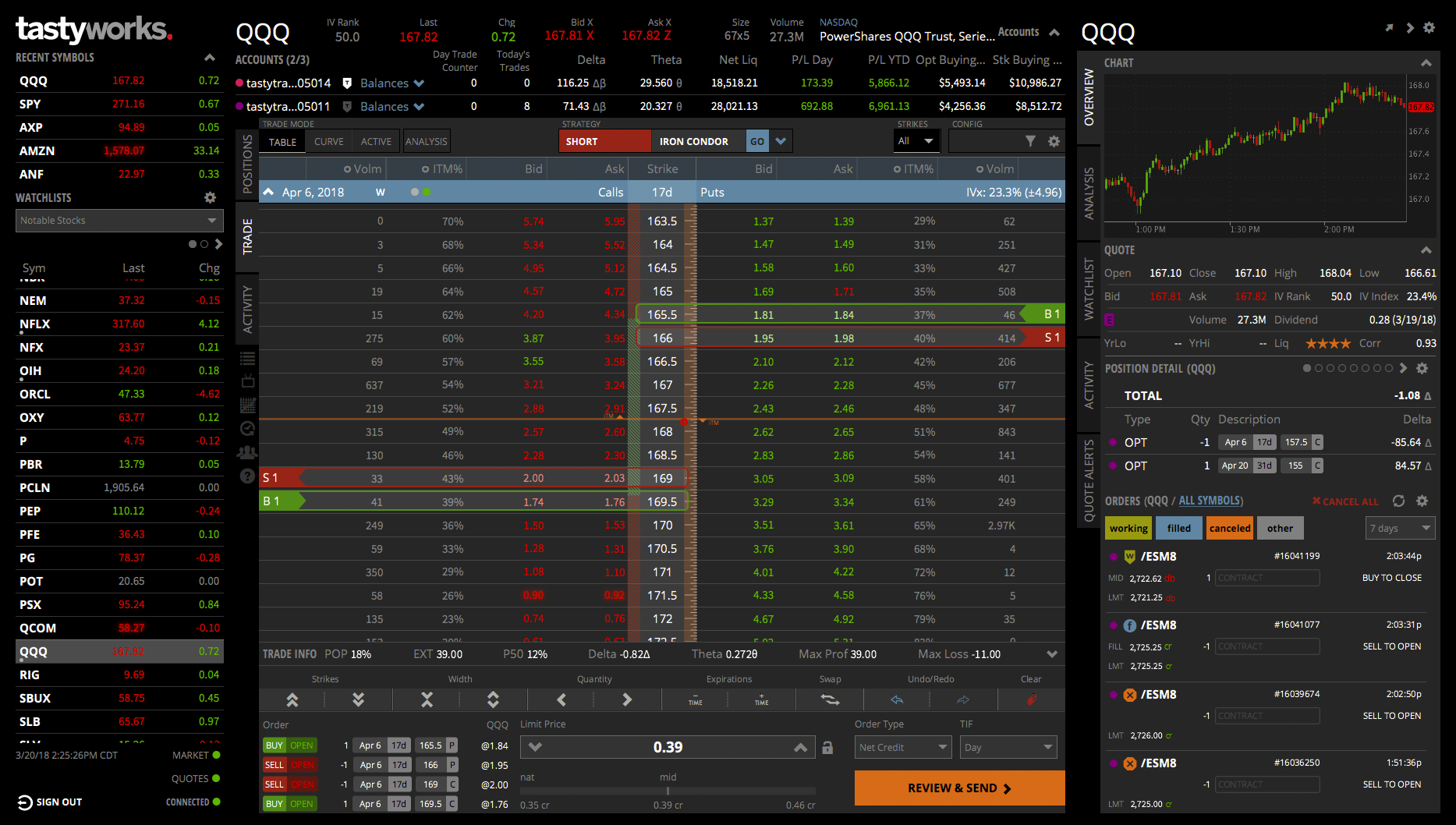Increase quantity with the right arrow
Screen dimensions: 1456x825
(x=627, y=699)
